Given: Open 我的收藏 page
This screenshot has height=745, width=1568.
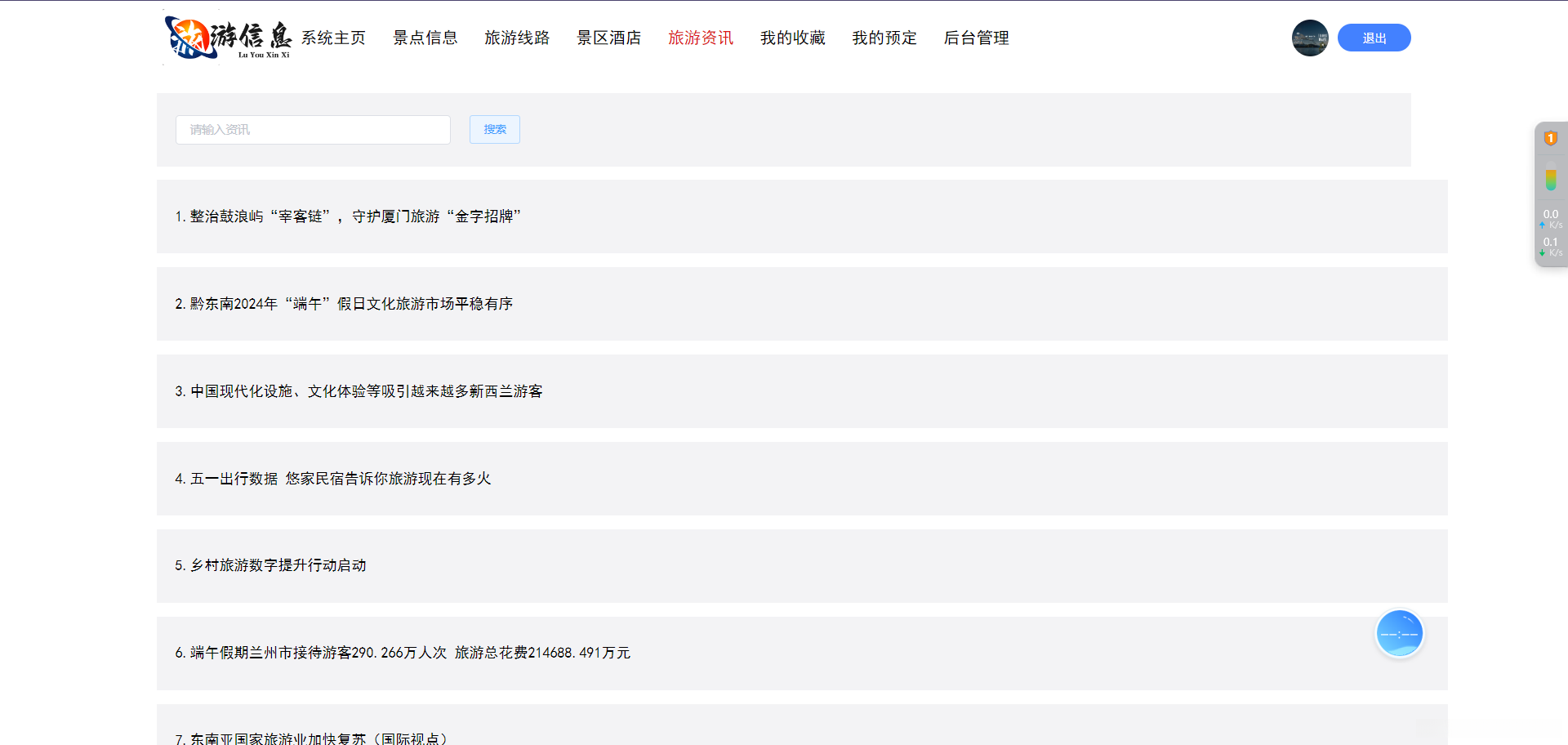Looking at the screenshot, I should click(793, 38).
